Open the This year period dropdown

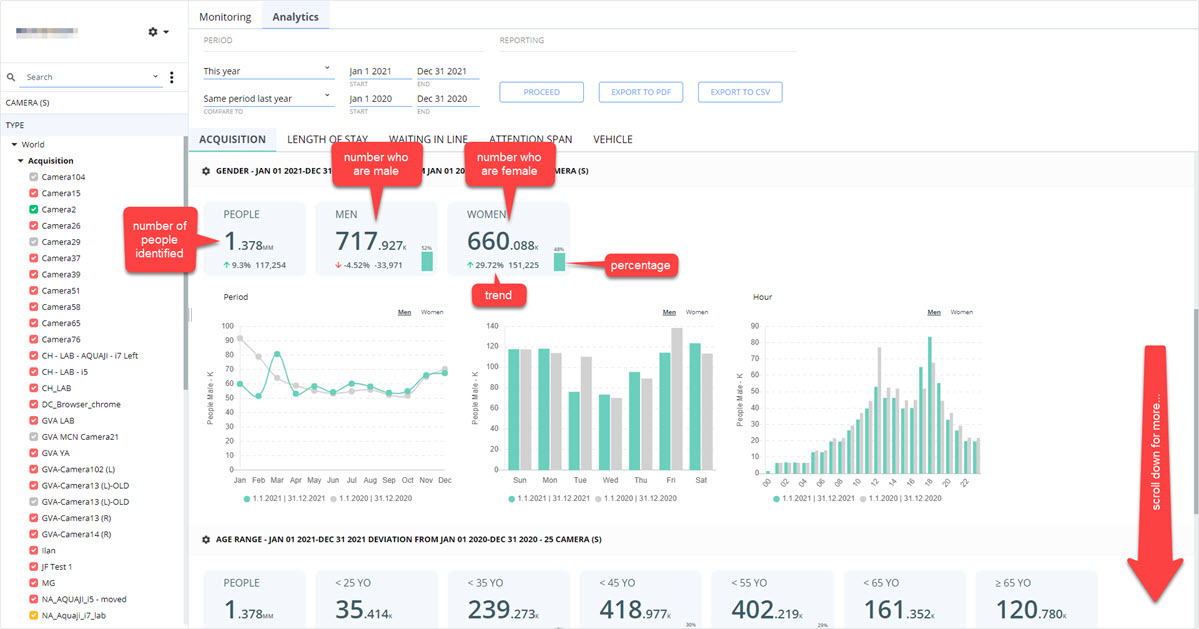pyautogui.click(x=268, y=71)
